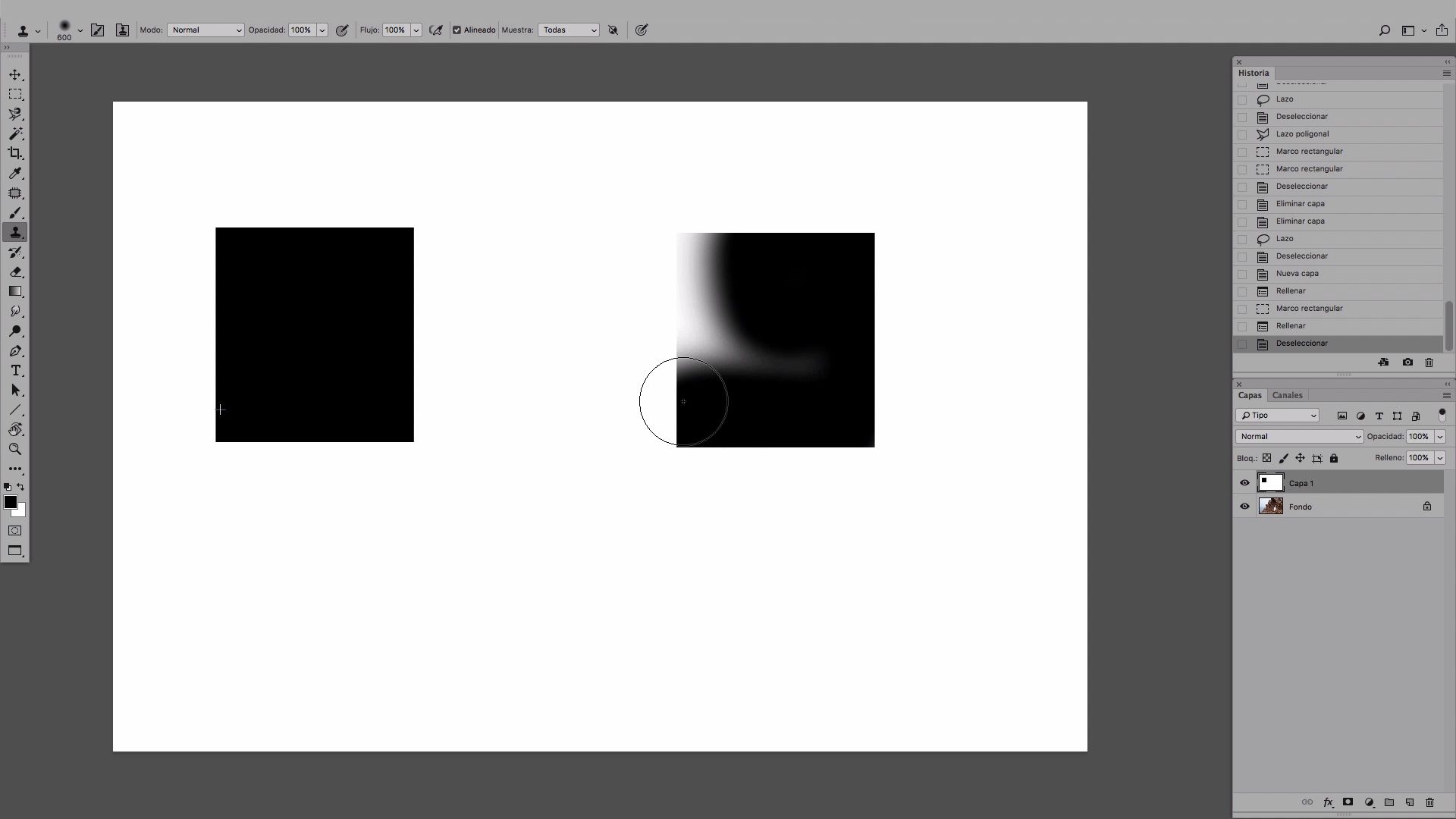This screenshot has width=1456, height=819.
Task: Open the share document icon
Action: pyautogui.click(x=1442, y=30)
